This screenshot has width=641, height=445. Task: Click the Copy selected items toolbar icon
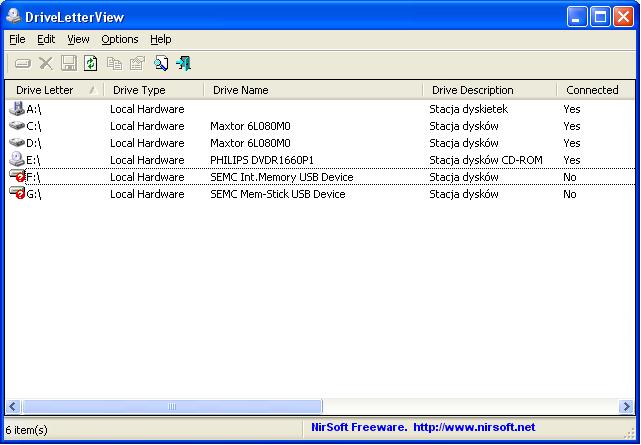click(x=114, y=64)
